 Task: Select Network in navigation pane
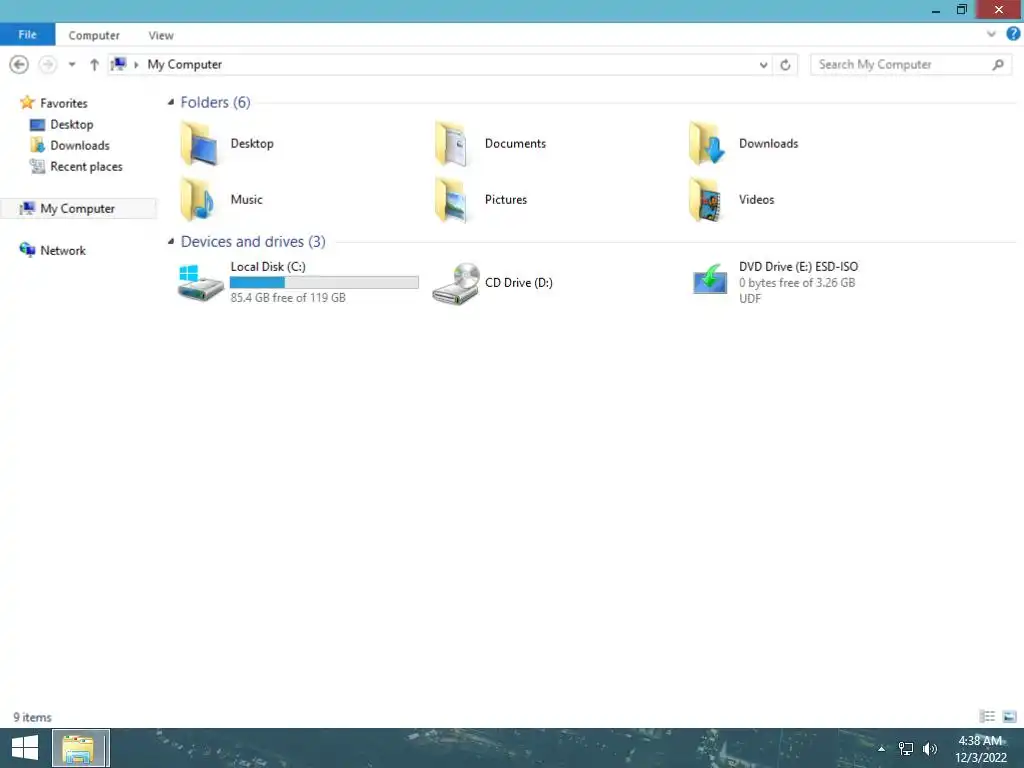(x=63, y=250)
